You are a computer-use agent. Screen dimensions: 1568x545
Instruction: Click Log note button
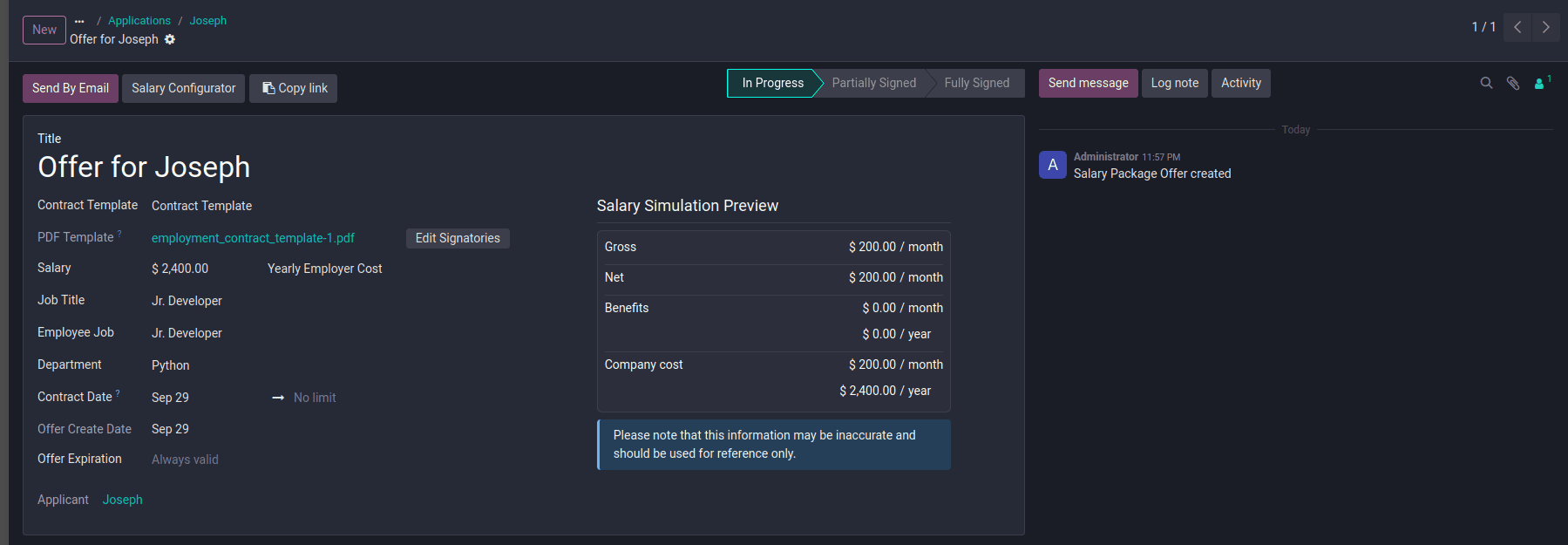1174,83
